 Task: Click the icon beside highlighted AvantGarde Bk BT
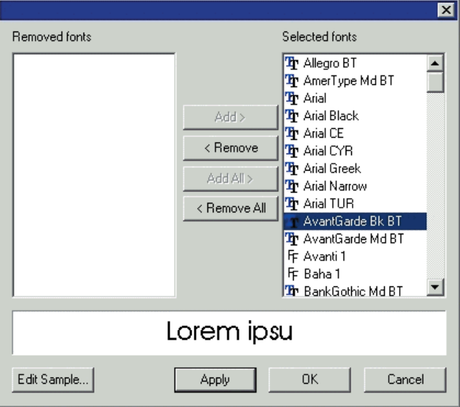click(292, 221)
